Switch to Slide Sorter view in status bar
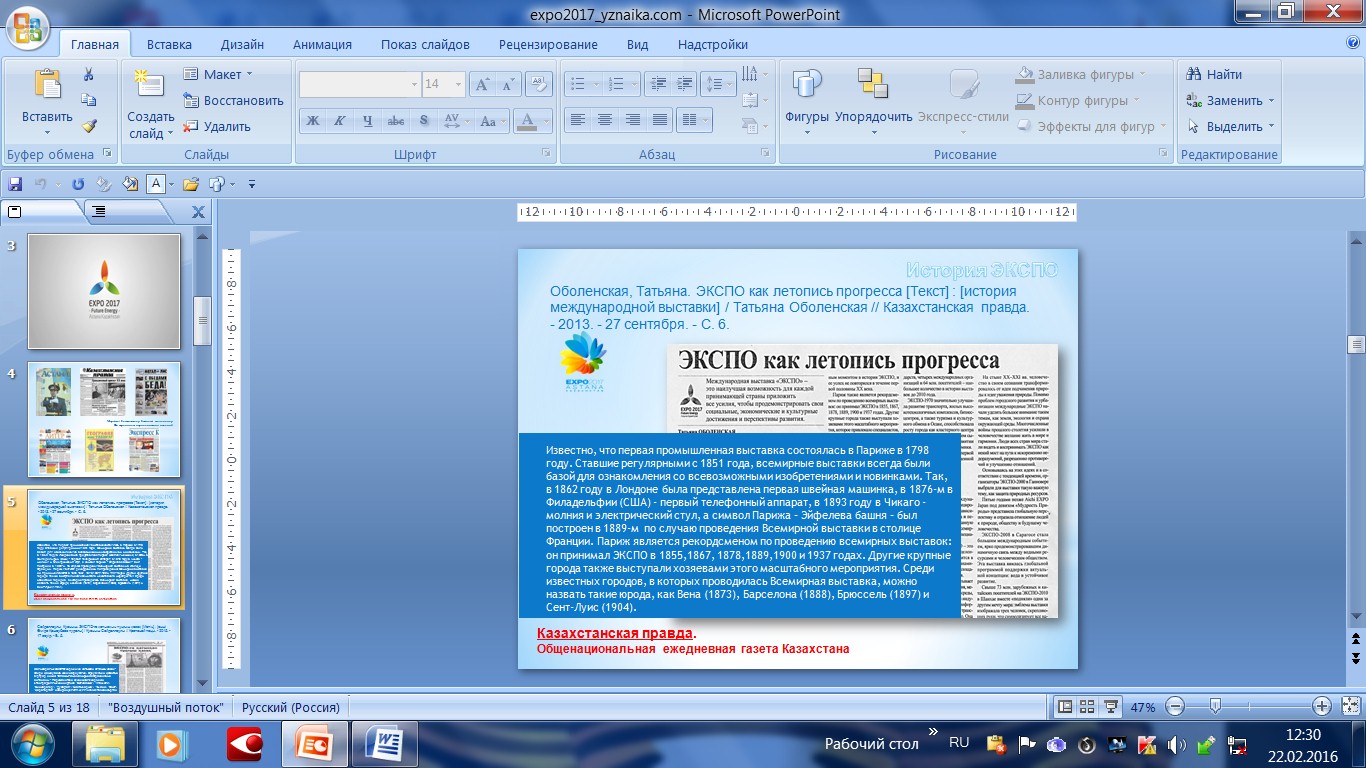The width and height of the screenshot is (1366, 768). [1088, 707]
